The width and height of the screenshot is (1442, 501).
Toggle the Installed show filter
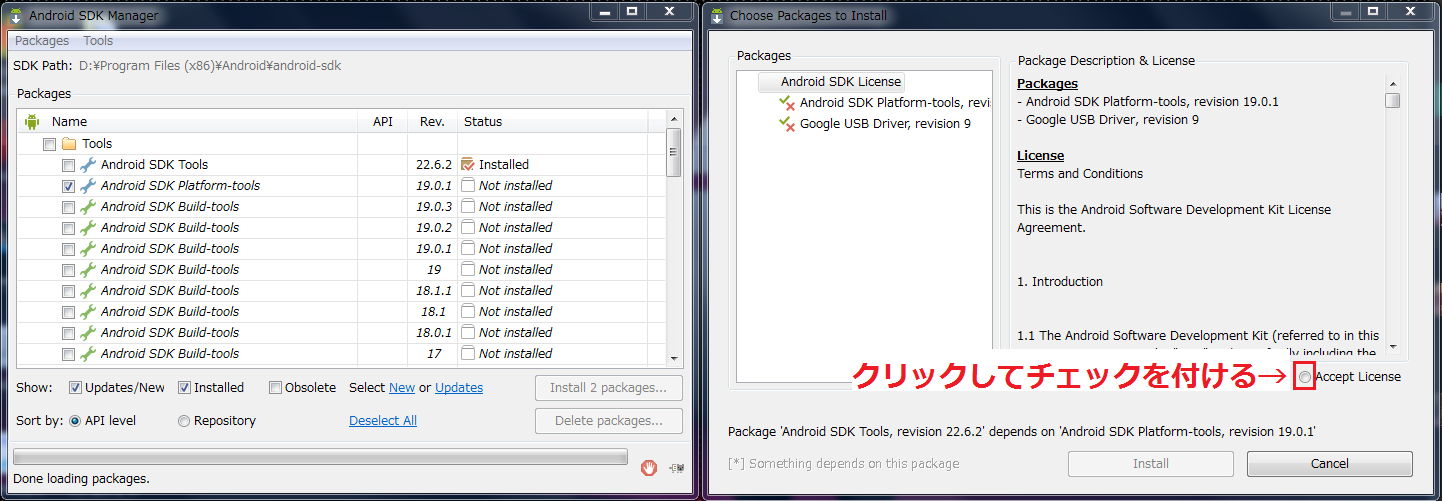184,388
